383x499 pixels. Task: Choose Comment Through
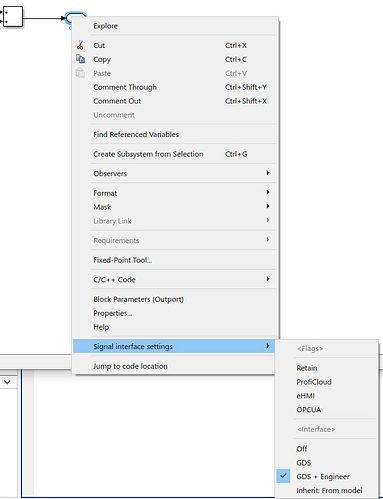click(175, 87)
